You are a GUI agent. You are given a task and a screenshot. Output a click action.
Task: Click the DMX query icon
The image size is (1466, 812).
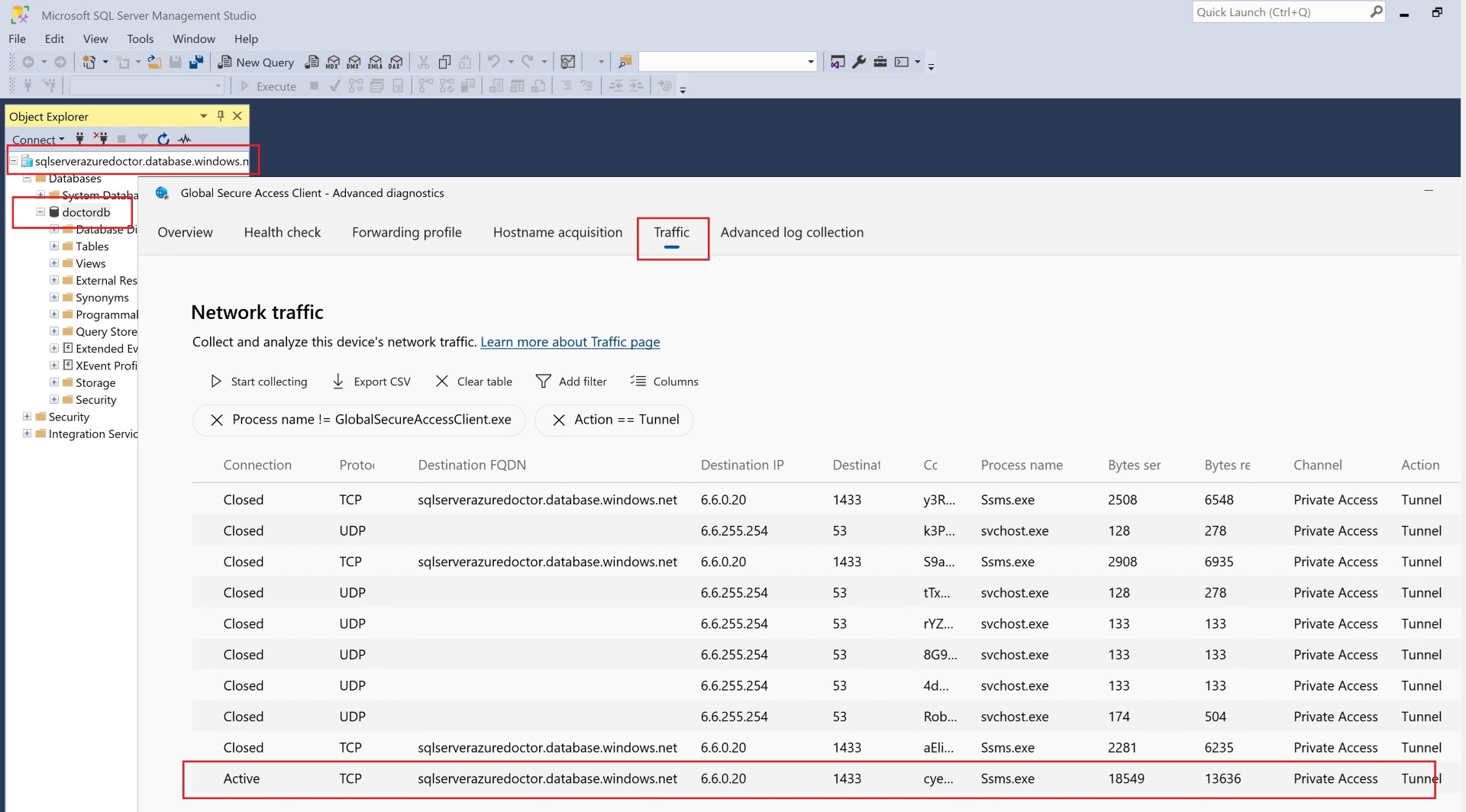[x=354, y=62]
